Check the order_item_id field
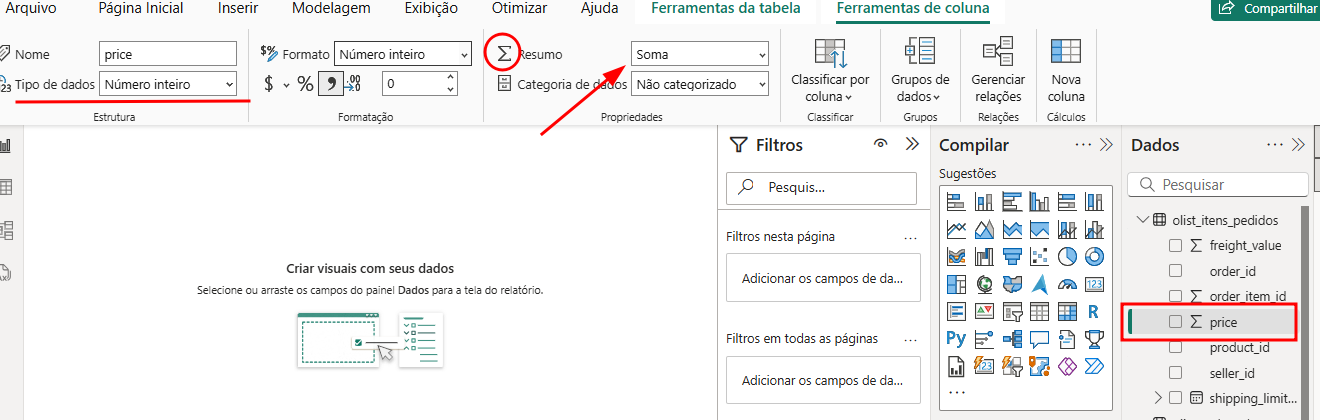 click(1175, 296)
